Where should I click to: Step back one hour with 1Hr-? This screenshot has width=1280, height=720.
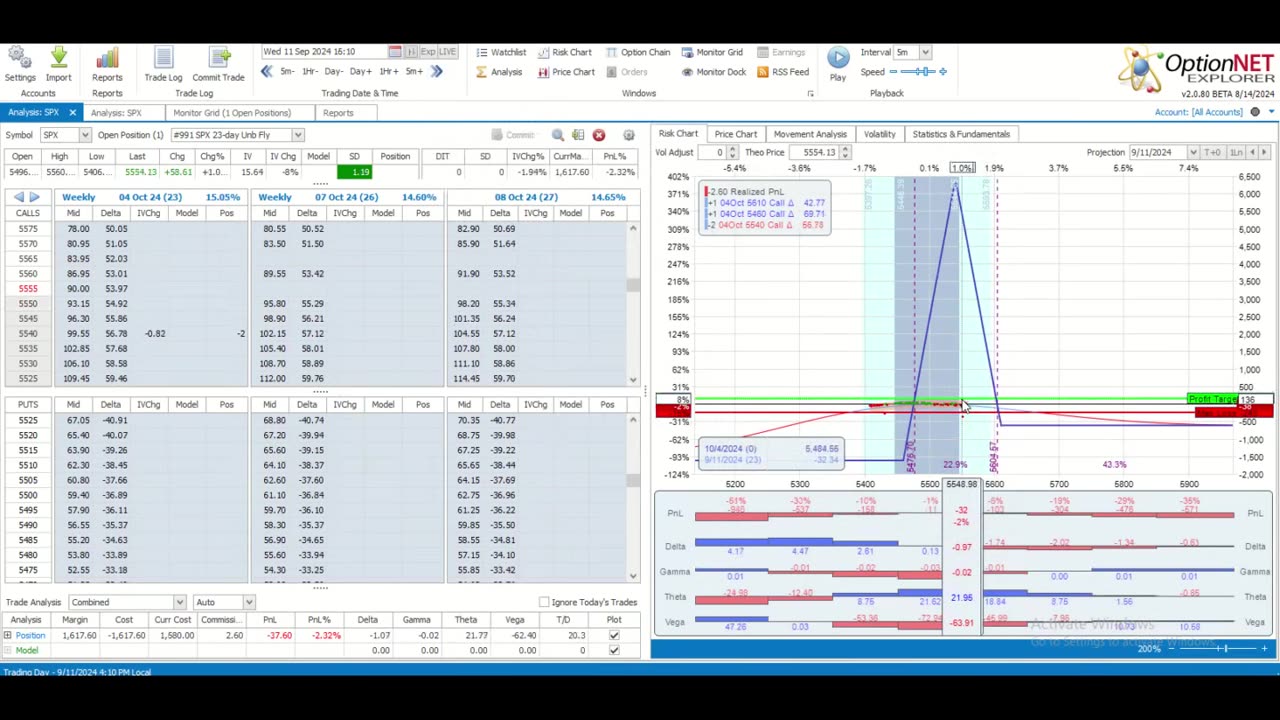coord(310,71)
